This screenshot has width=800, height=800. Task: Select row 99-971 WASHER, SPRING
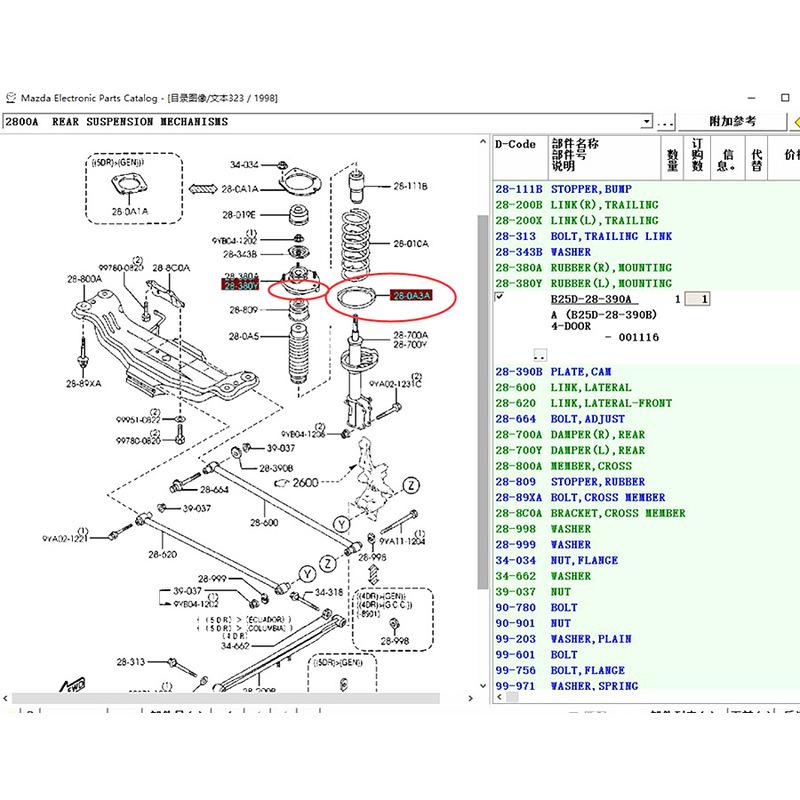tap(646, 686)
